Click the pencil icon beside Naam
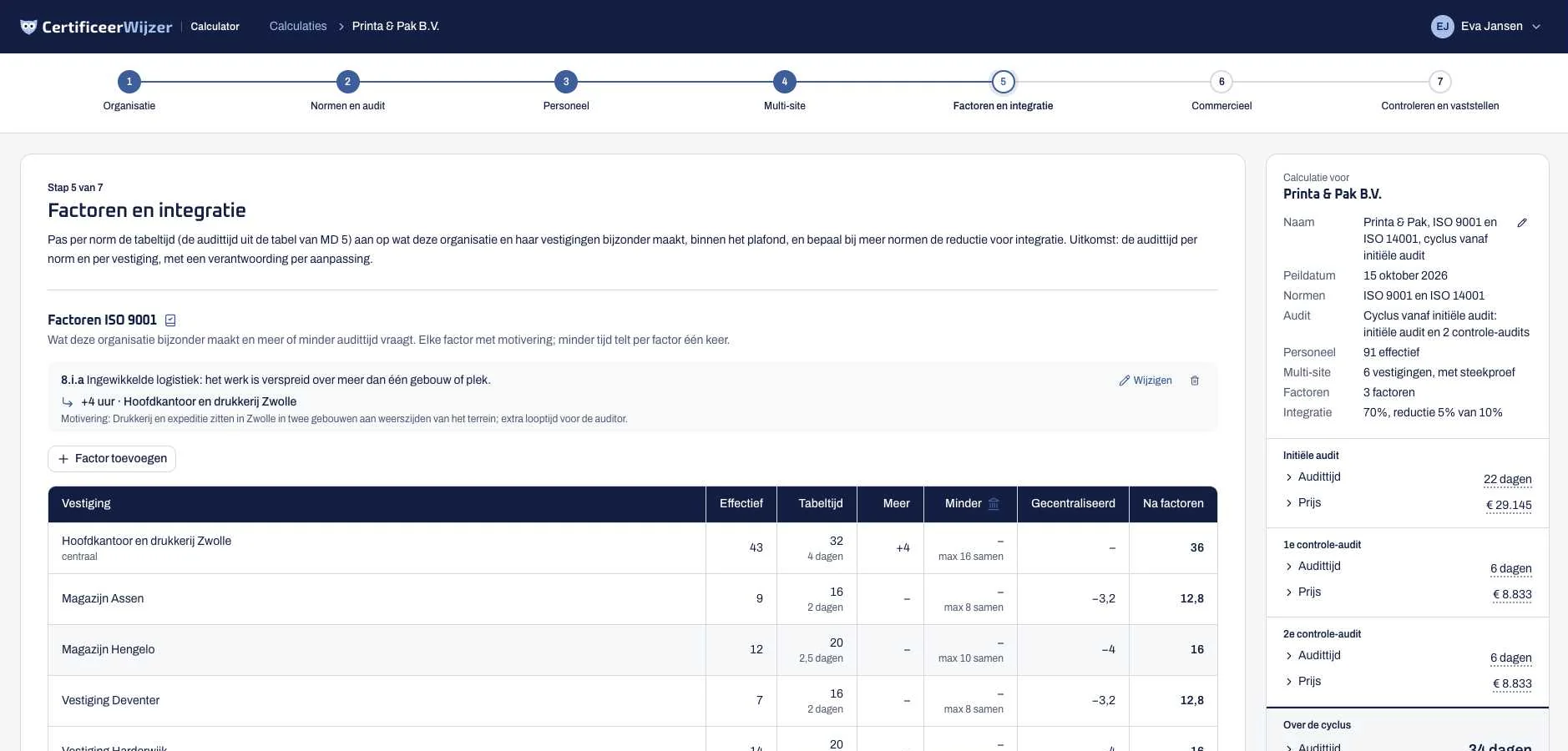This screenshot has width=1568, height=751. (1522, 223)
